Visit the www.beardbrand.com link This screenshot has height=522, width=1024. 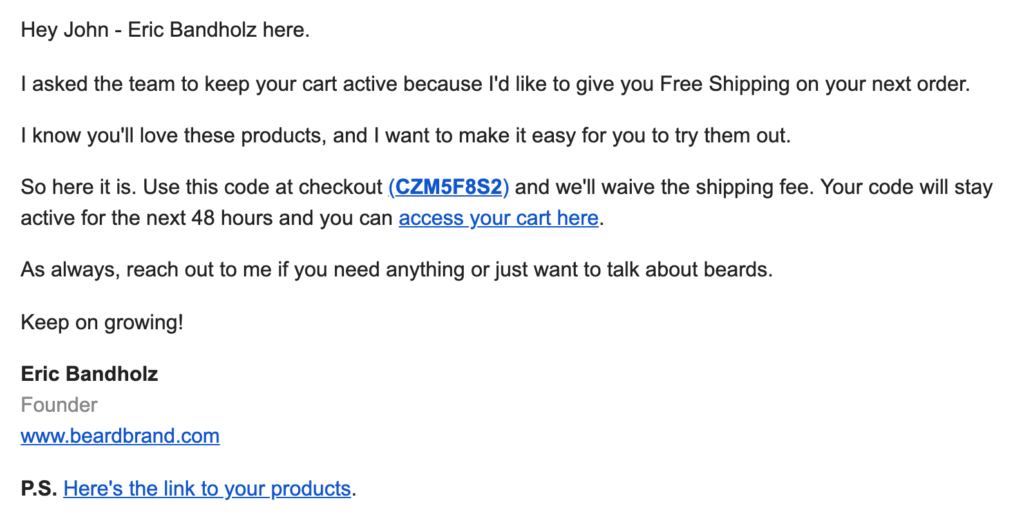click(x=120, y=436)
